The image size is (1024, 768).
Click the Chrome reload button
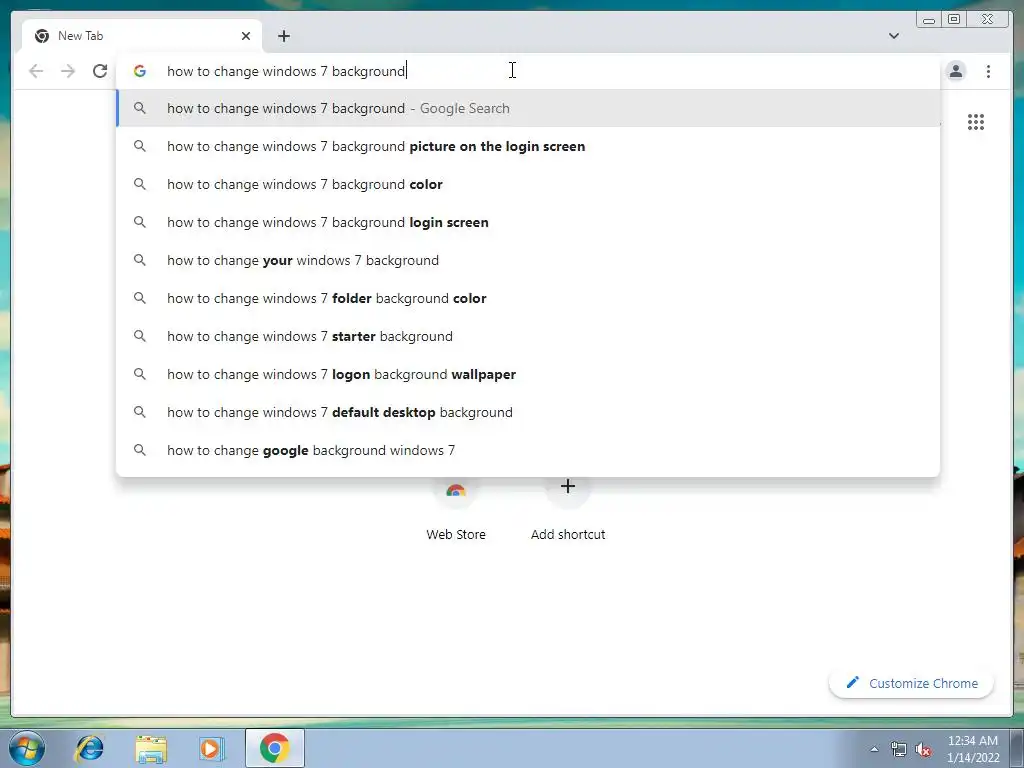[100, 71]
